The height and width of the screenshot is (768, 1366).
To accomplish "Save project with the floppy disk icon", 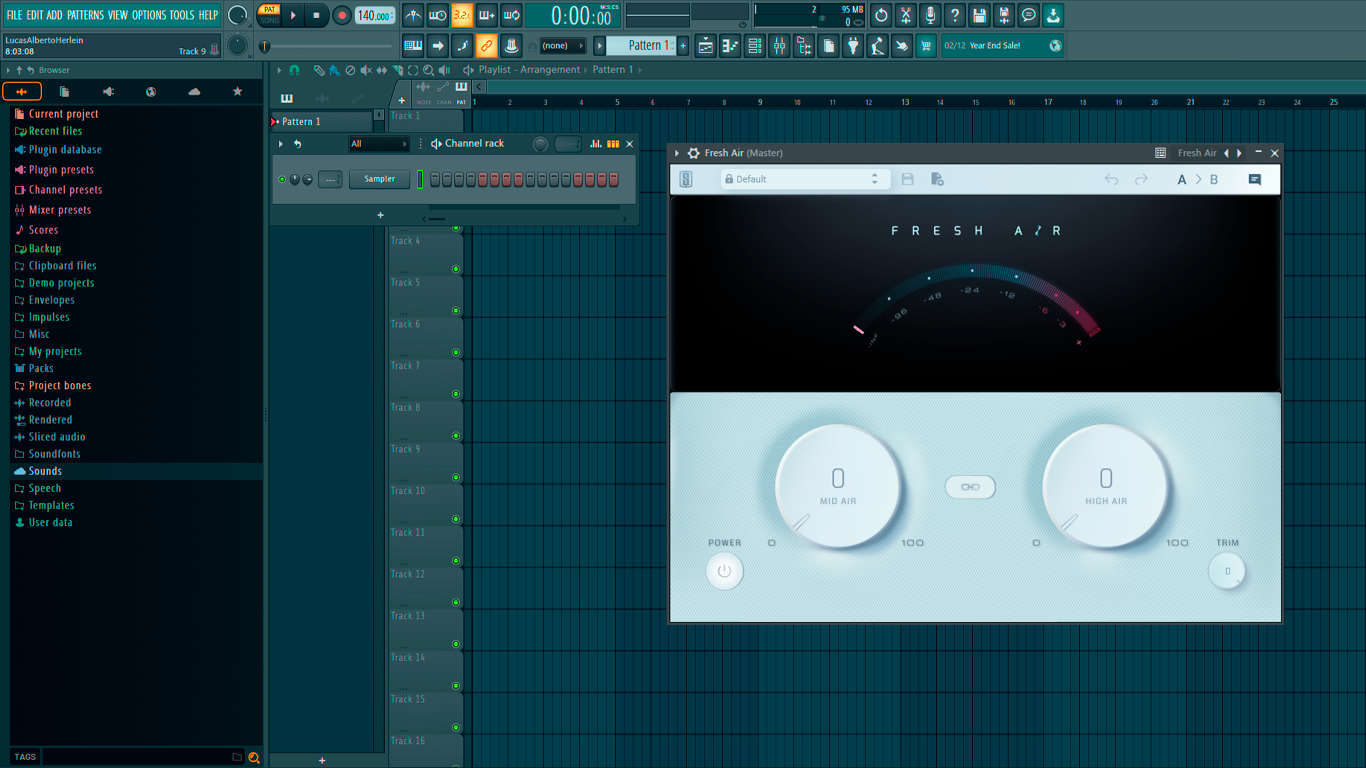I will tap(979, 15).
